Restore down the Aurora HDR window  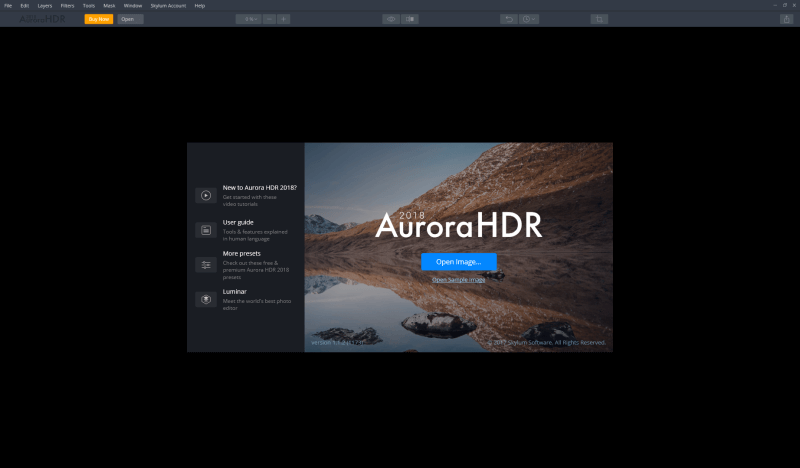785,5
